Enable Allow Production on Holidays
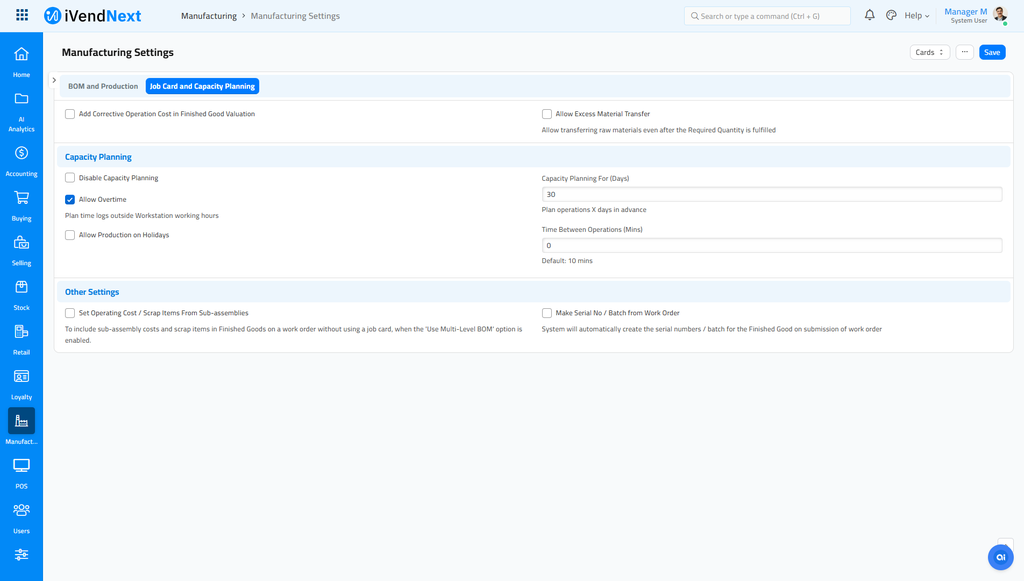Screen dimensions: 1024x581 coord(70,235)
